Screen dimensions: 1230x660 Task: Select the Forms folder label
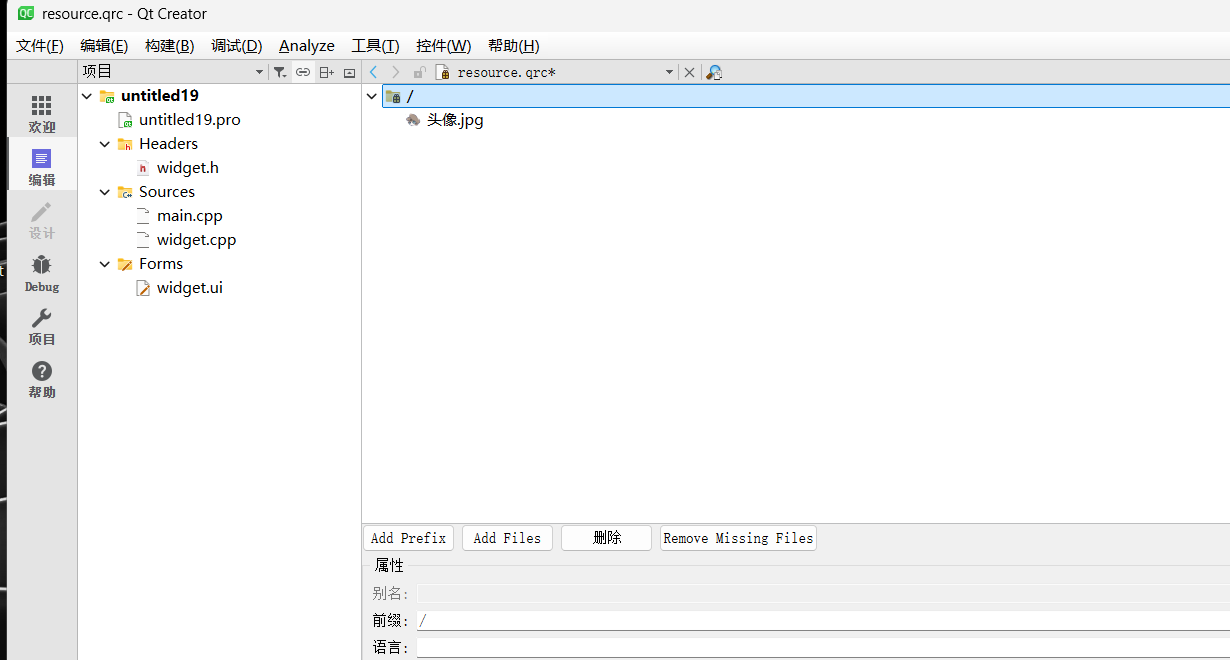coord(161,264)
